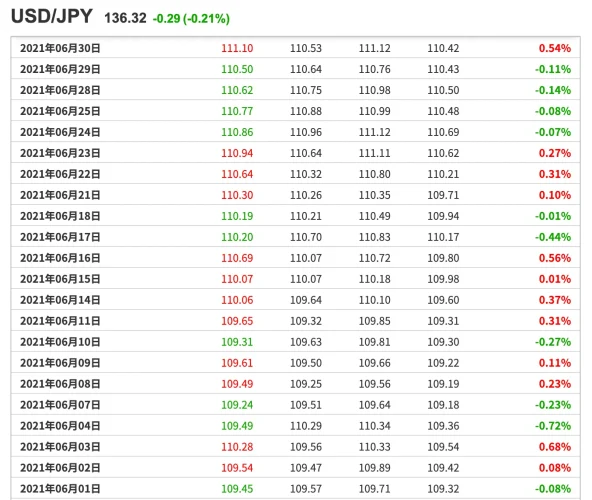
Task: Select the 2021年06月01日 date row
Action: (296, 489)
